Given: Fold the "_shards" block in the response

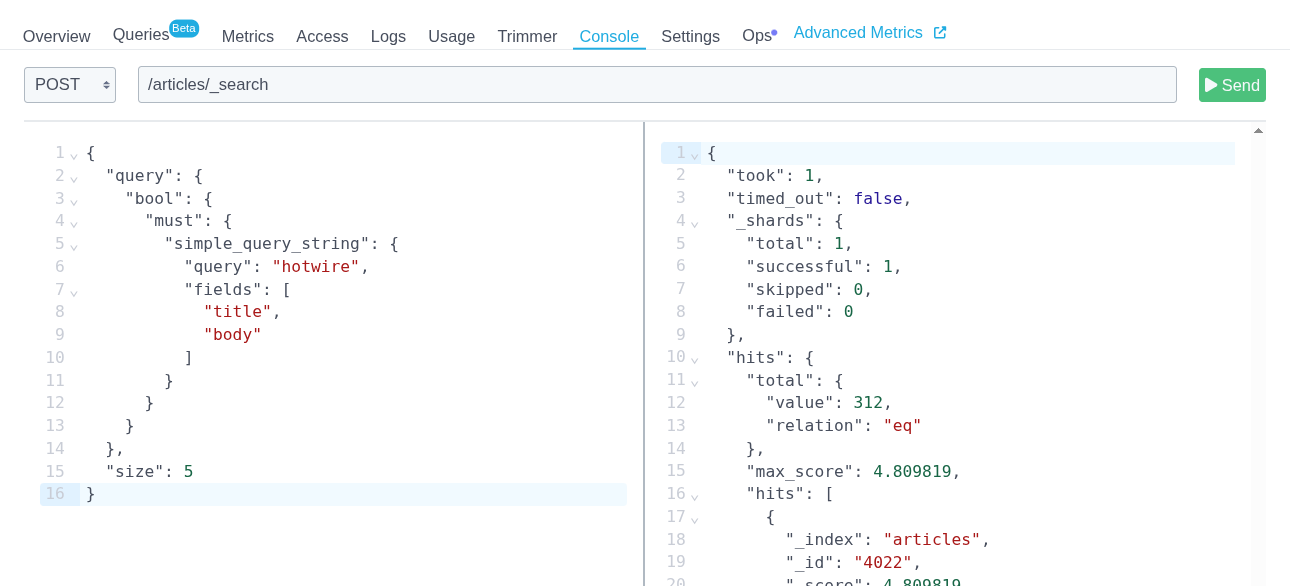Looking at the screenshot, I should 695,222.
